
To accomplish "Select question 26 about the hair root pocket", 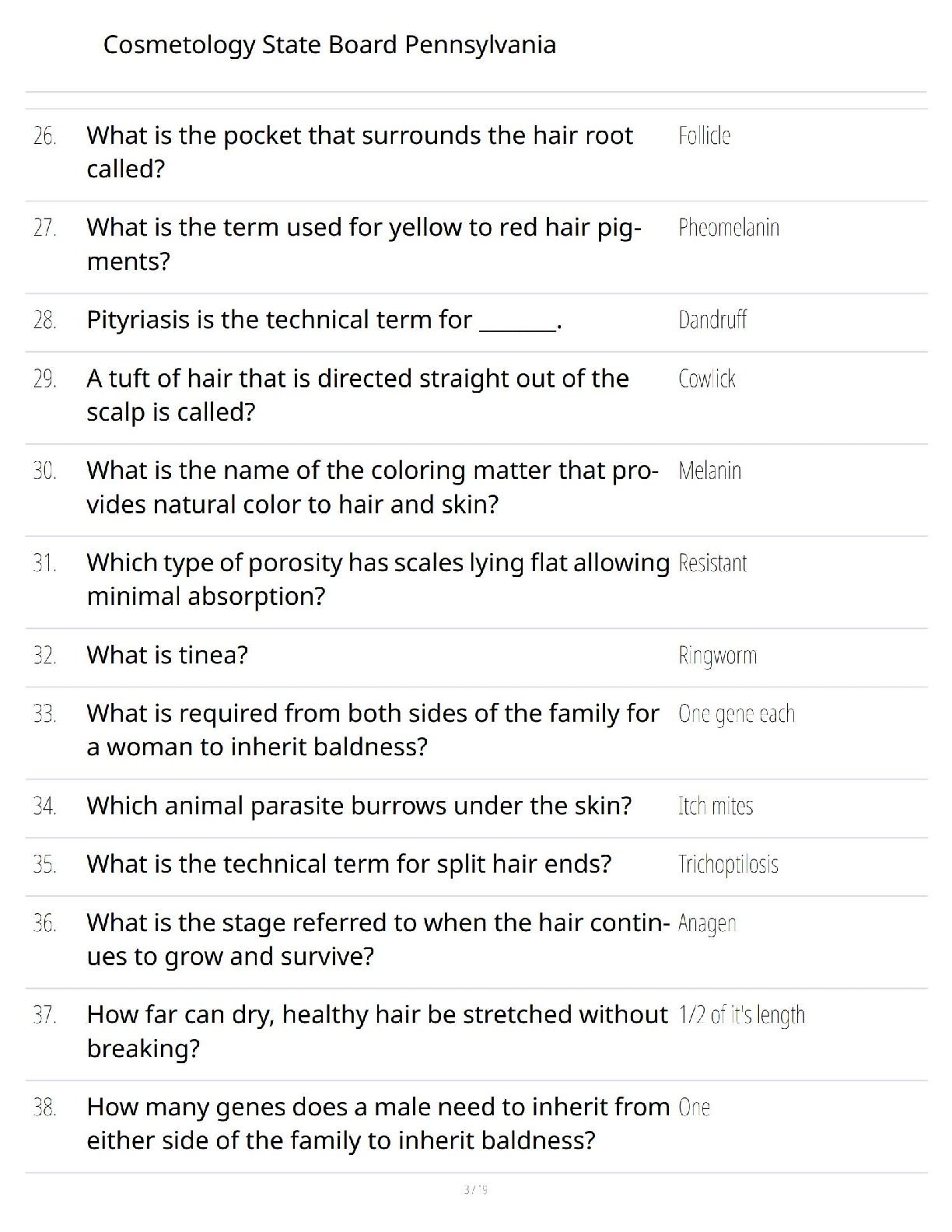I will (x=359, y=152).
